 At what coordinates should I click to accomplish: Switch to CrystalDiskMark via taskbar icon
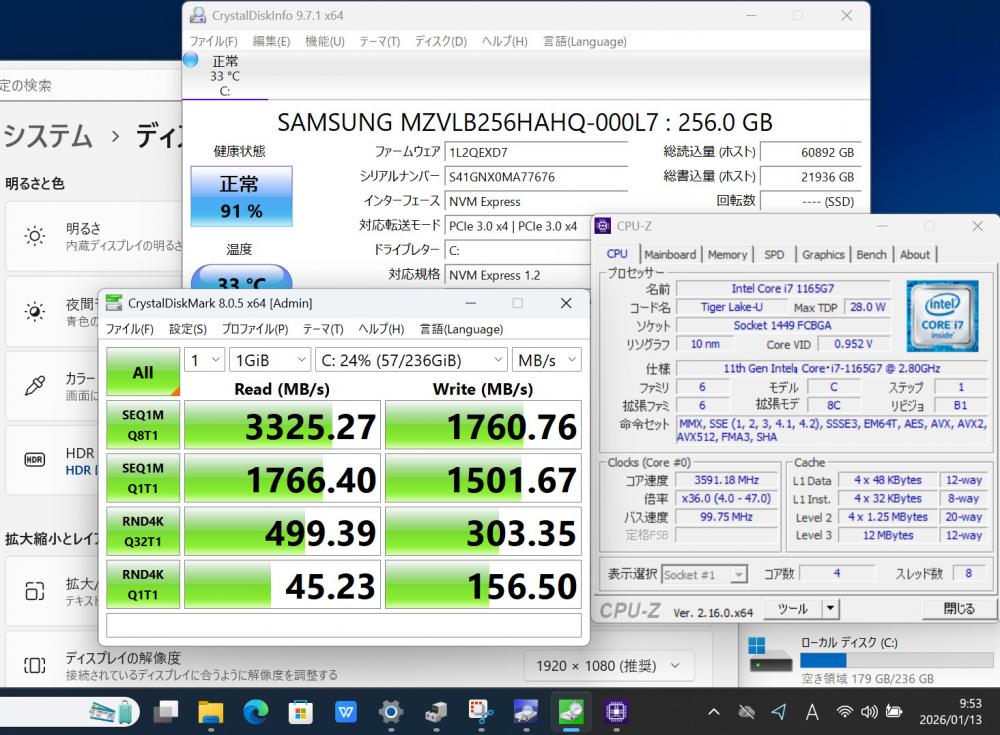[x=571, y=711]
